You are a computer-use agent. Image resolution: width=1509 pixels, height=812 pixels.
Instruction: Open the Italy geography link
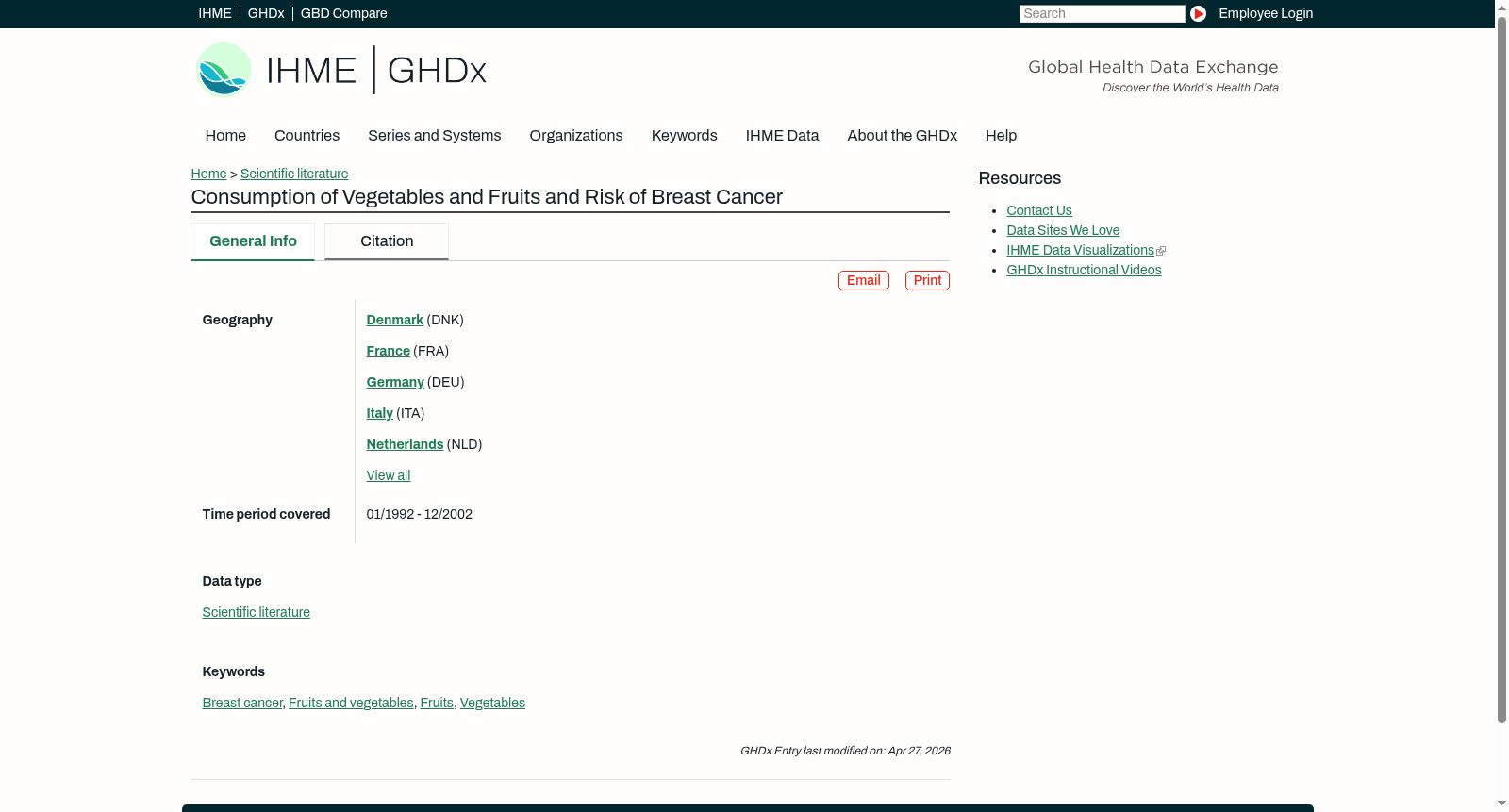(x=380, y=413)
